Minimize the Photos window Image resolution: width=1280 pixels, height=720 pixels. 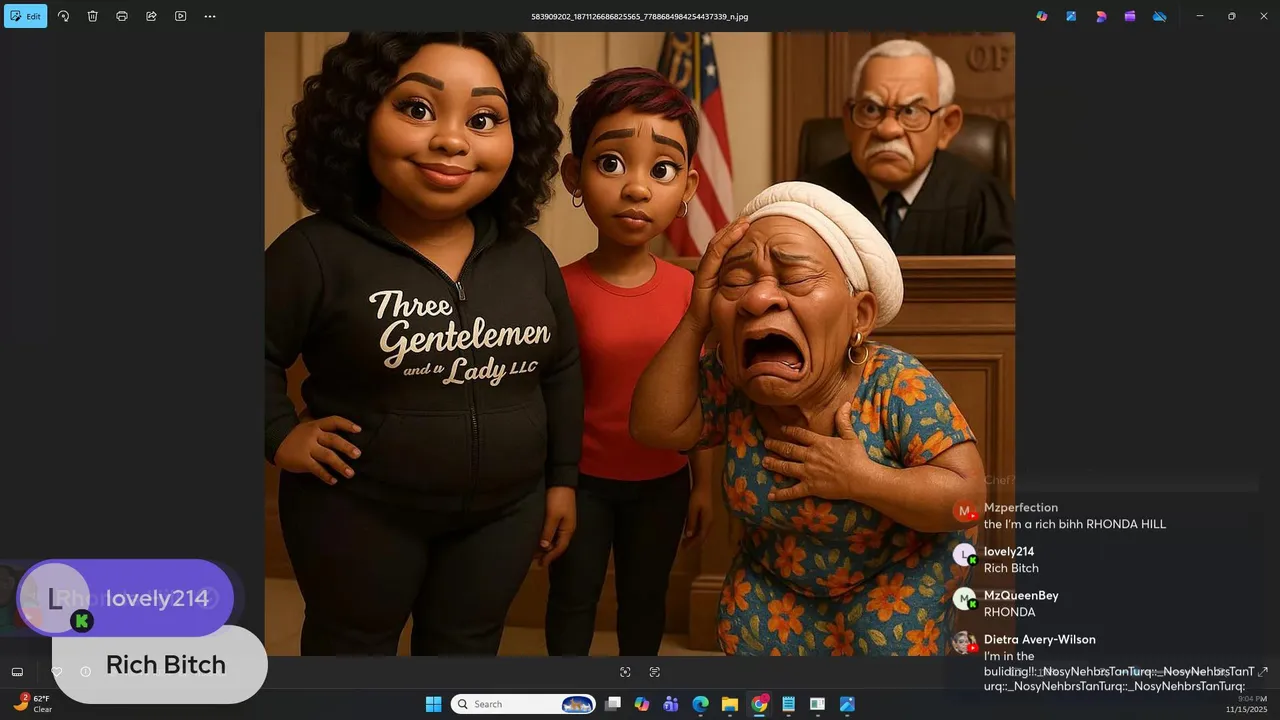coord(1200,16)
